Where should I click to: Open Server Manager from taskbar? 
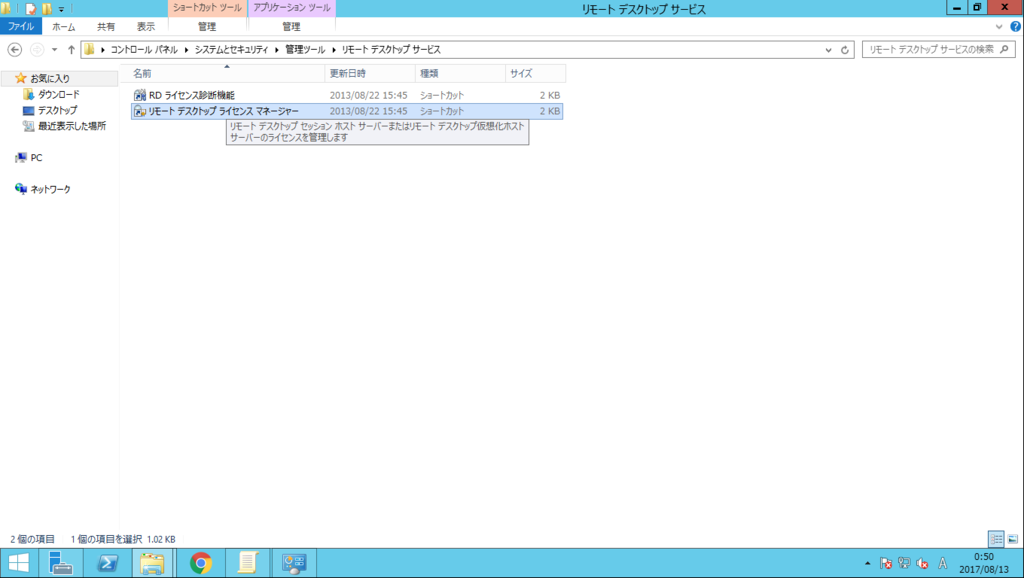click(x=61, y=563)
